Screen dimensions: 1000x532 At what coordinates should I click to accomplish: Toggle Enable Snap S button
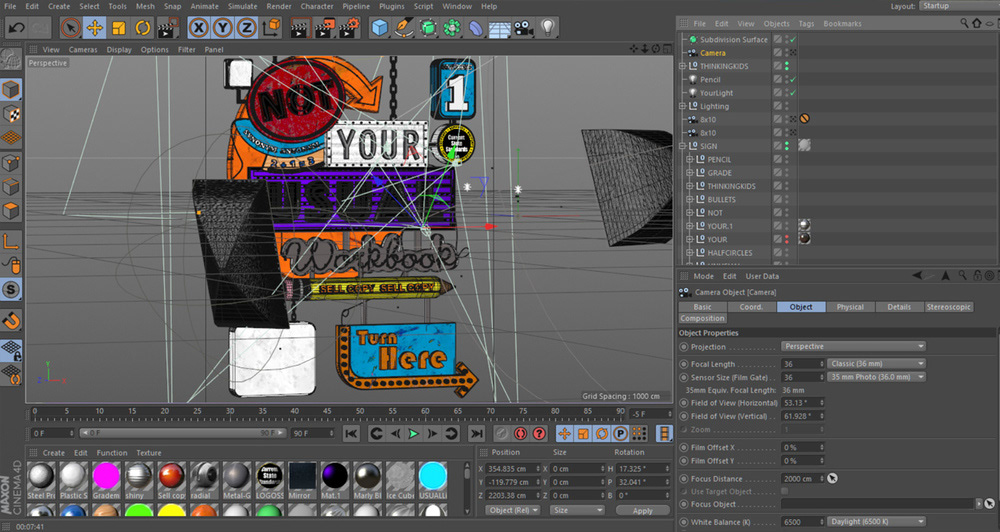point(11,290)
